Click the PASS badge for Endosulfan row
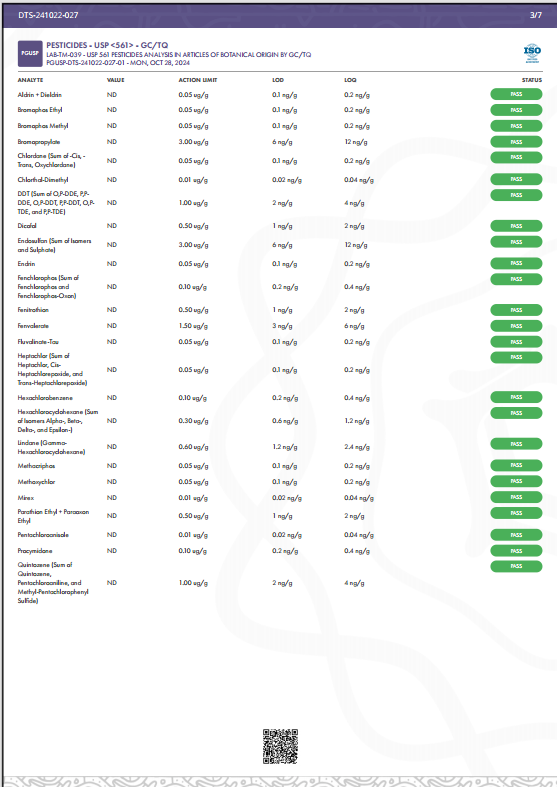The image size is (557, 787). [516, 242]
